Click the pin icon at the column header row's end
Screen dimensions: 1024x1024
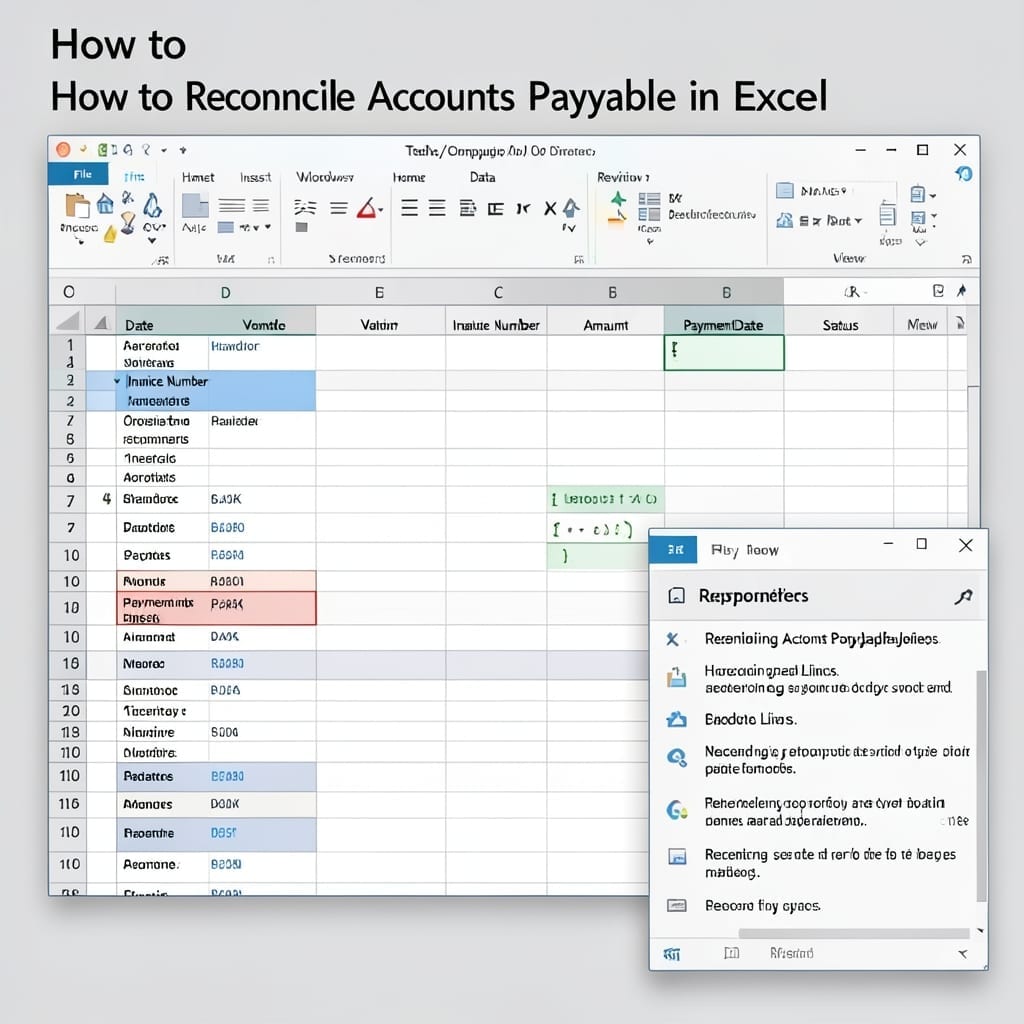[961, 291]
